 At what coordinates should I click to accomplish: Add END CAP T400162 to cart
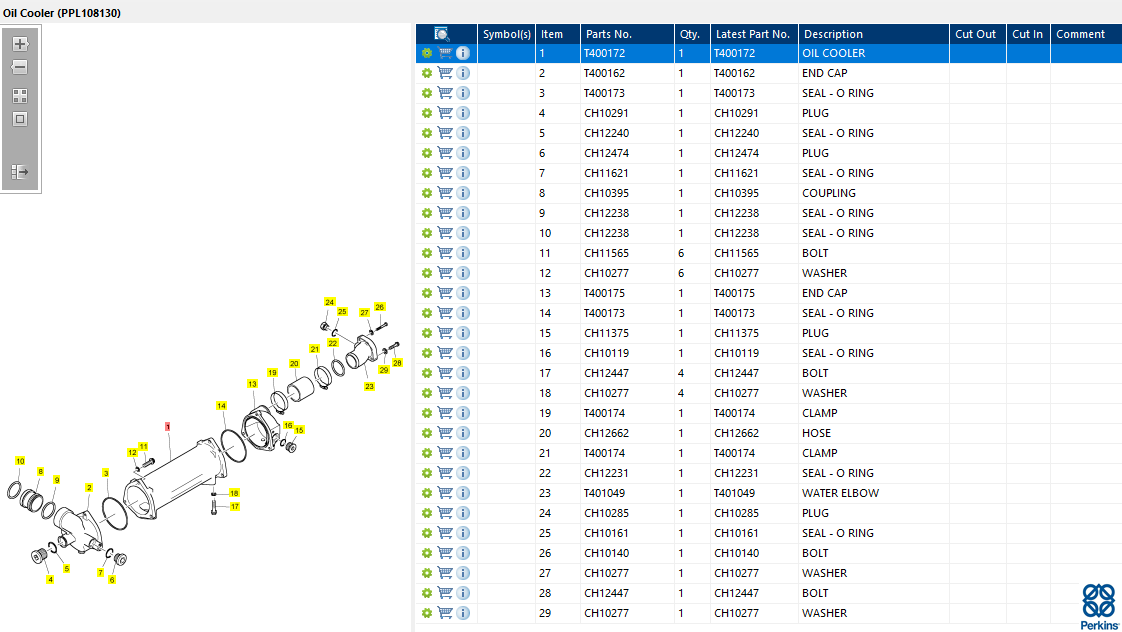[x=445, y=73]
